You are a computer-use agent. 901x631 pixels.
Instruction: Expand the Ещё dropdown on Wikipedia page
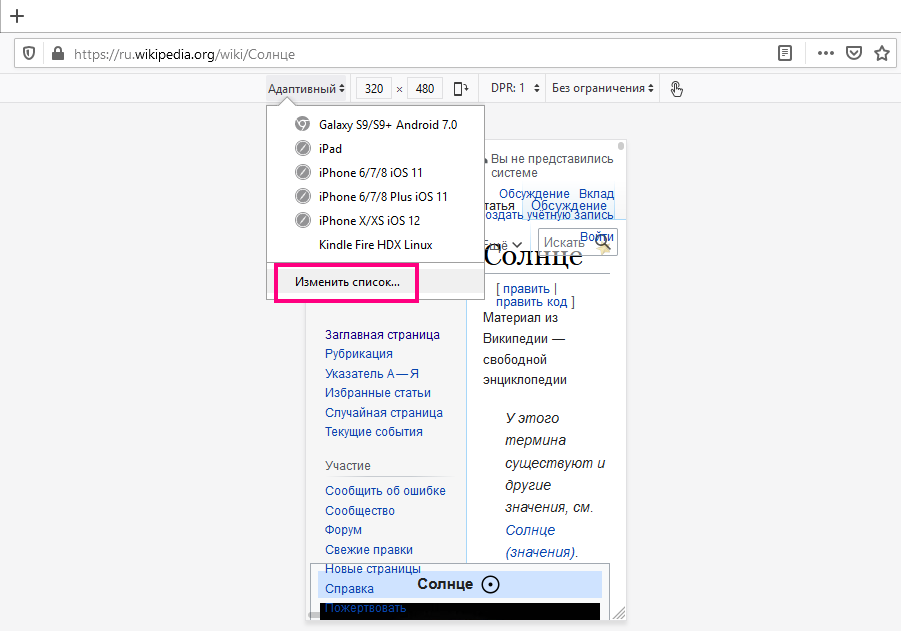(x=503, y=245)
